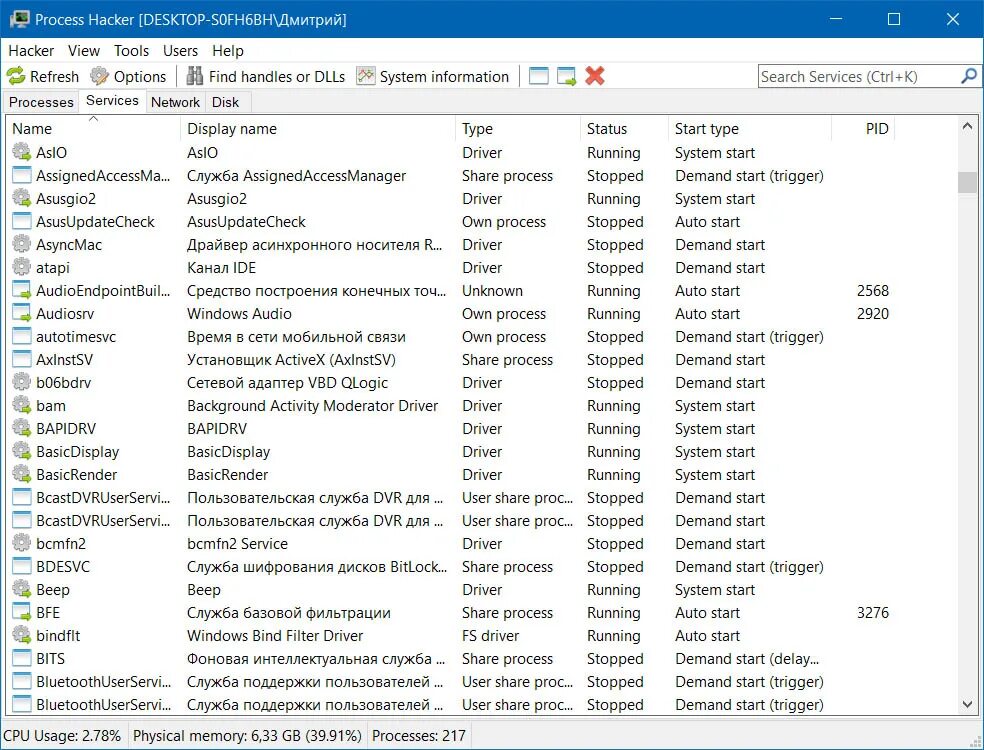This screenshot has width=984, height=750.
Task: Click the BFE service icon
Action: point(21,613)
